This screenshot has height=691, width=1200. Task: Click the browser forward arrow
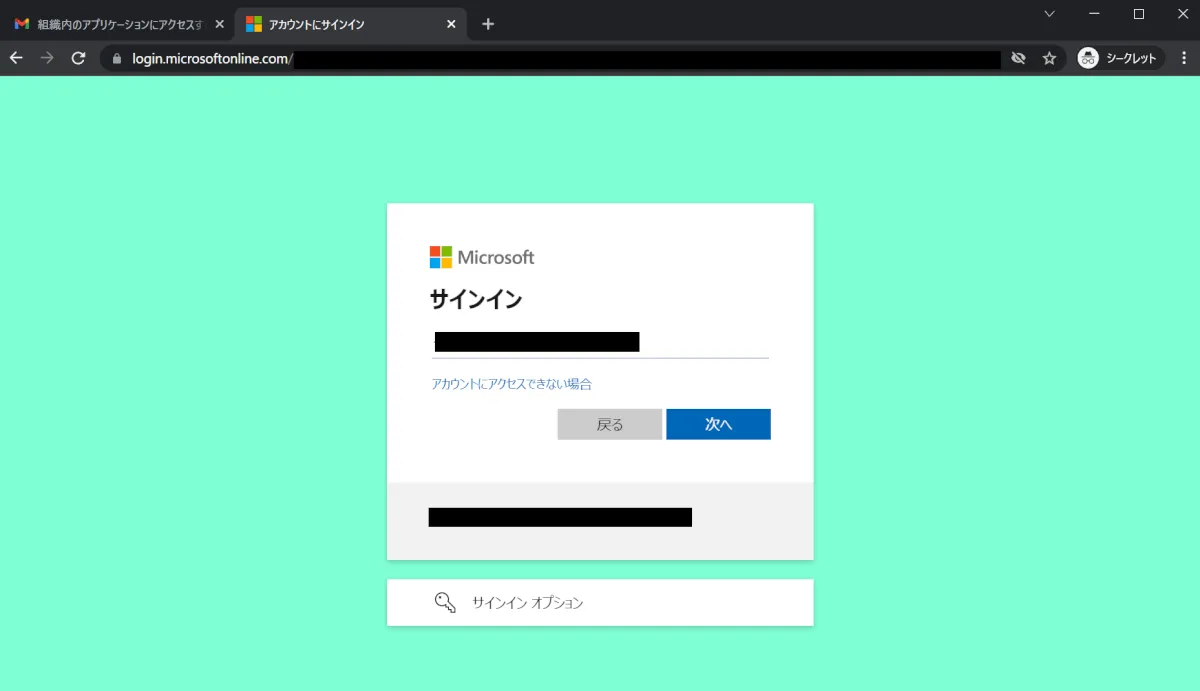coord(47,58)
